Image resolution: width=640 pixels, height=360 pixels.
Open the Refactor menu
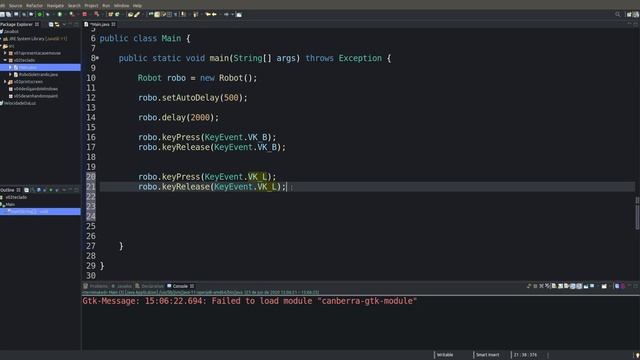point(34,6)
